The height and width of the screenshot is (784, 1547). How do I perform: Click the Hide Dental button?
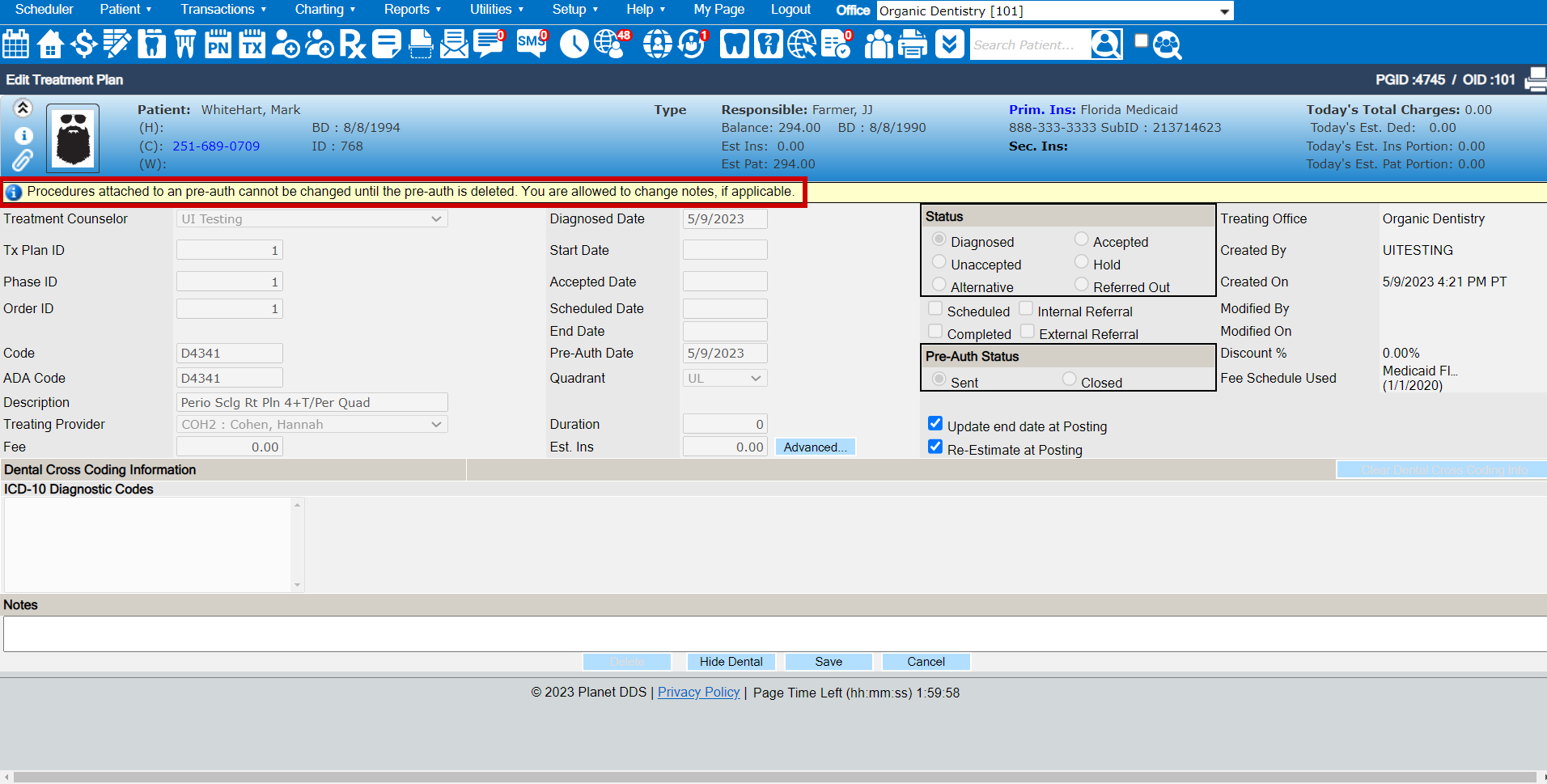click(x=731, y=661)
